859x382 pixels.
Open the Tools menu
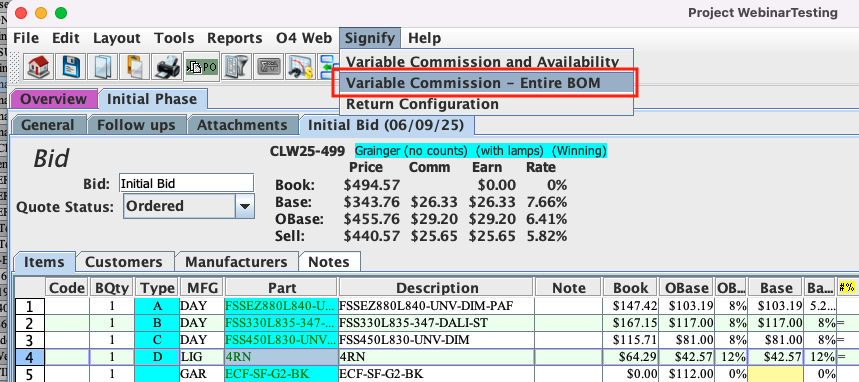[x=174, y=38]
